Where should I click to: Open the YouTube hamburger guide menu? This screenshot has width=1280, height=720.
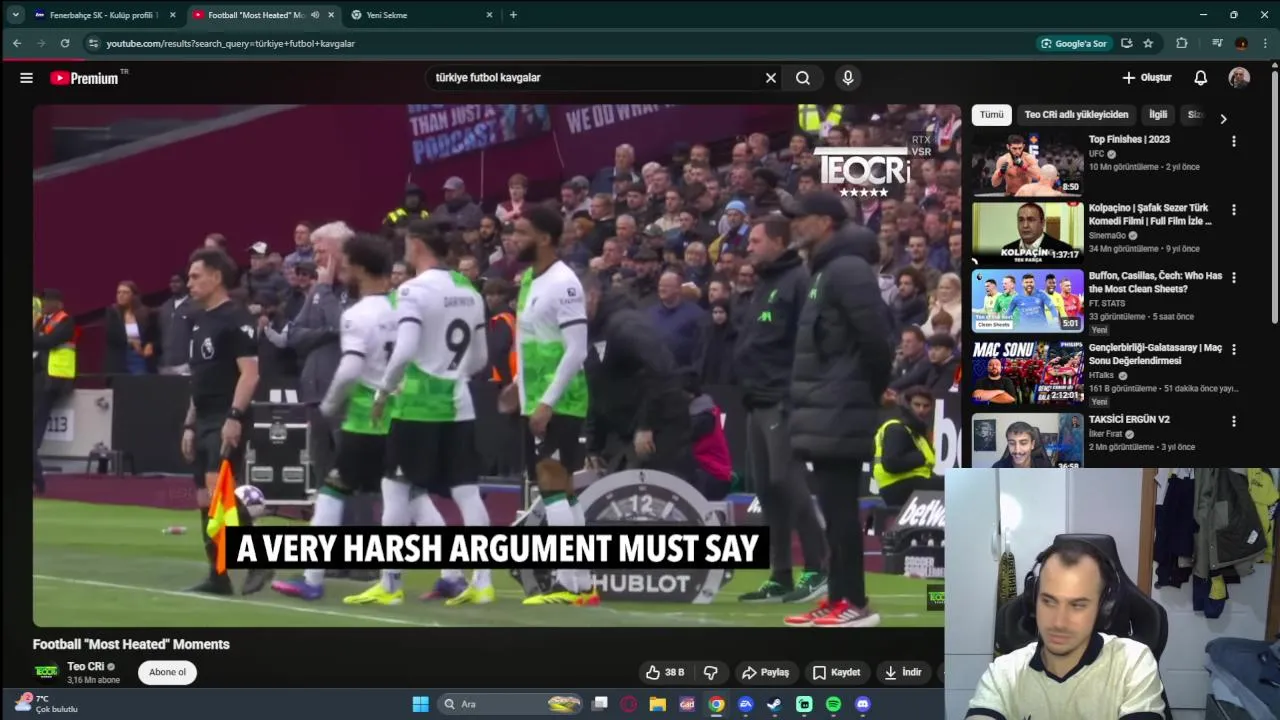(x=26, y=78)
